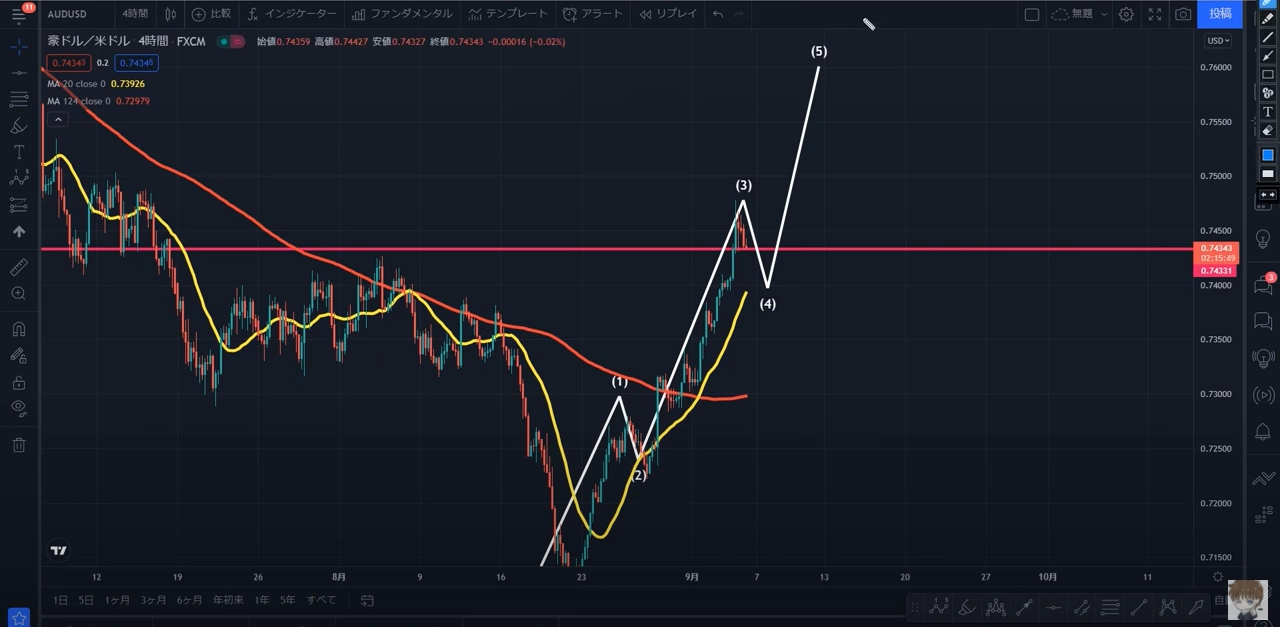Select the brush drawing tool in left sidebar
1280x627 pixels.
click(x=18, y=126)
